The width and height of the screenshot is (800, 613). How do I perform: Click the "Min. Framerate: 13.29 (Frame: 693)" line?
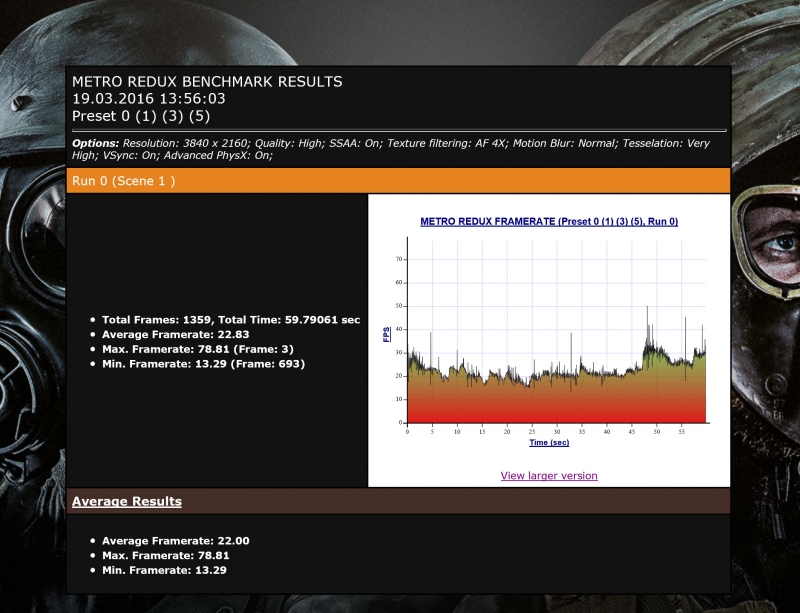(x=204, y=364)
